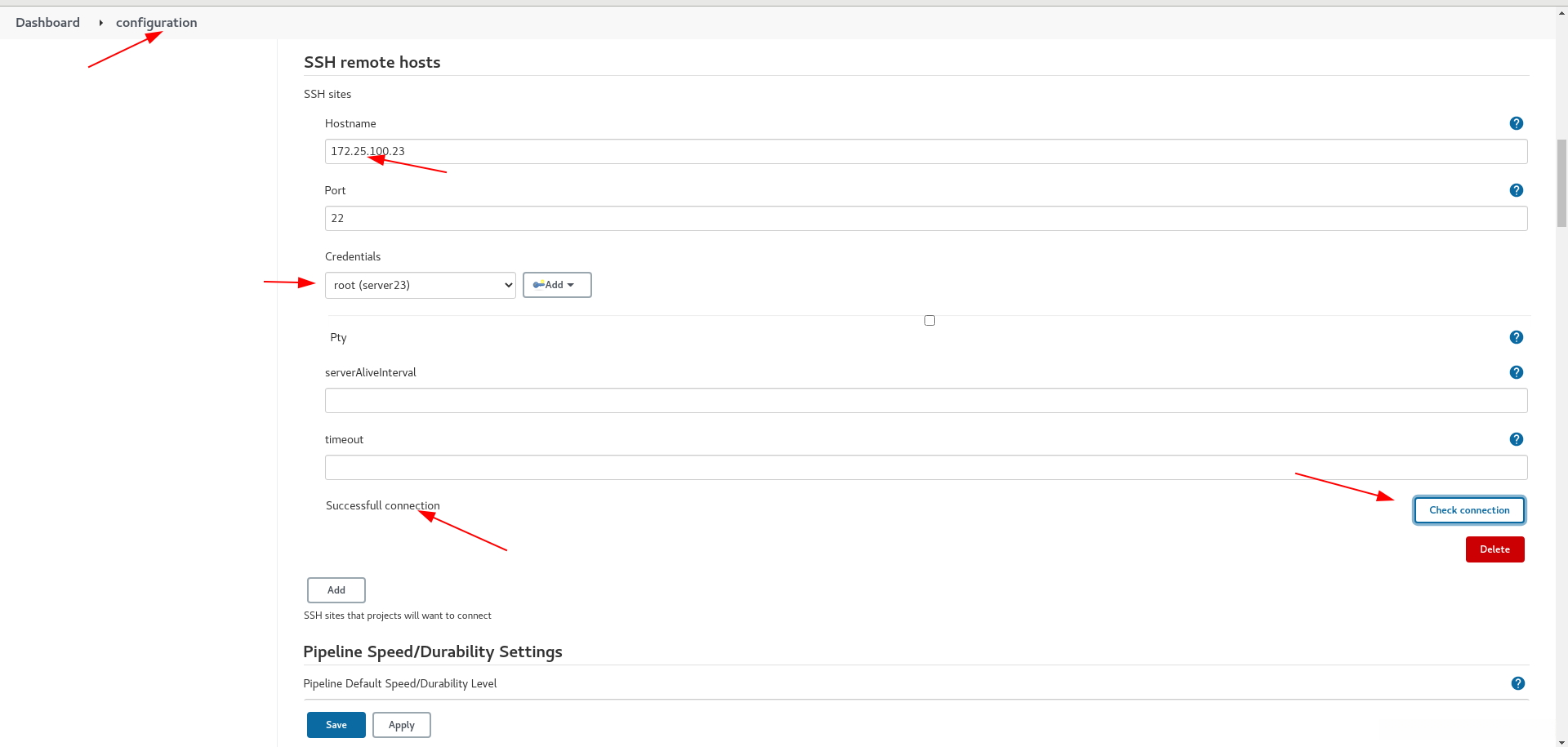This screenshot has width=1568, height=747.
Task: Save the configuration
Action: (336, 725)
